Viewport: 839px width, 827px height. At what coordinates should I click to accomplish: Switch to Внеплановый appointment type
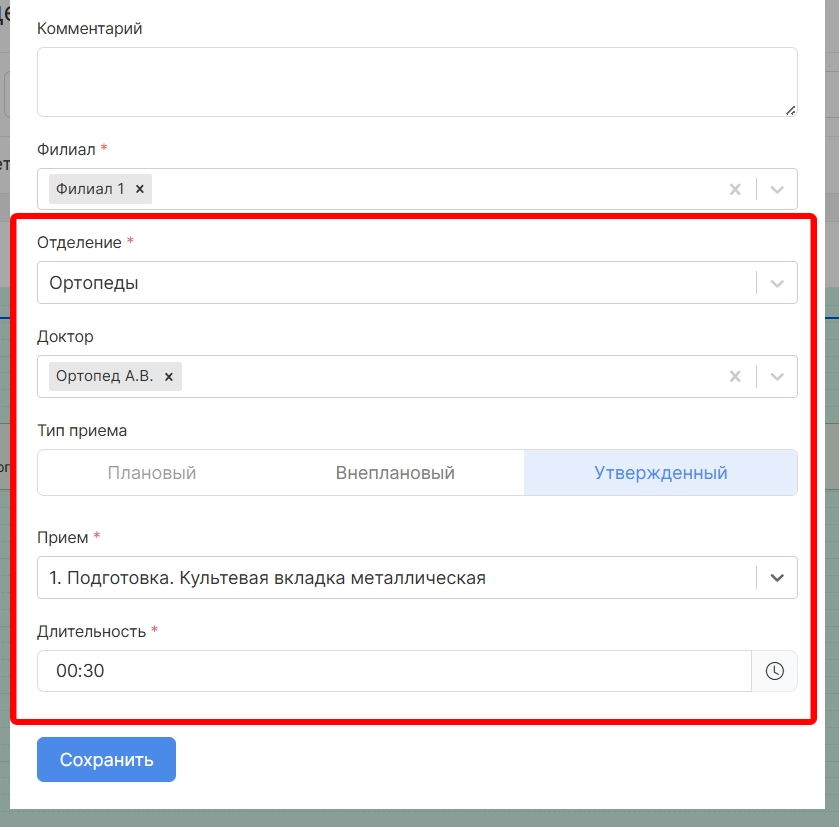pos(395,473)
